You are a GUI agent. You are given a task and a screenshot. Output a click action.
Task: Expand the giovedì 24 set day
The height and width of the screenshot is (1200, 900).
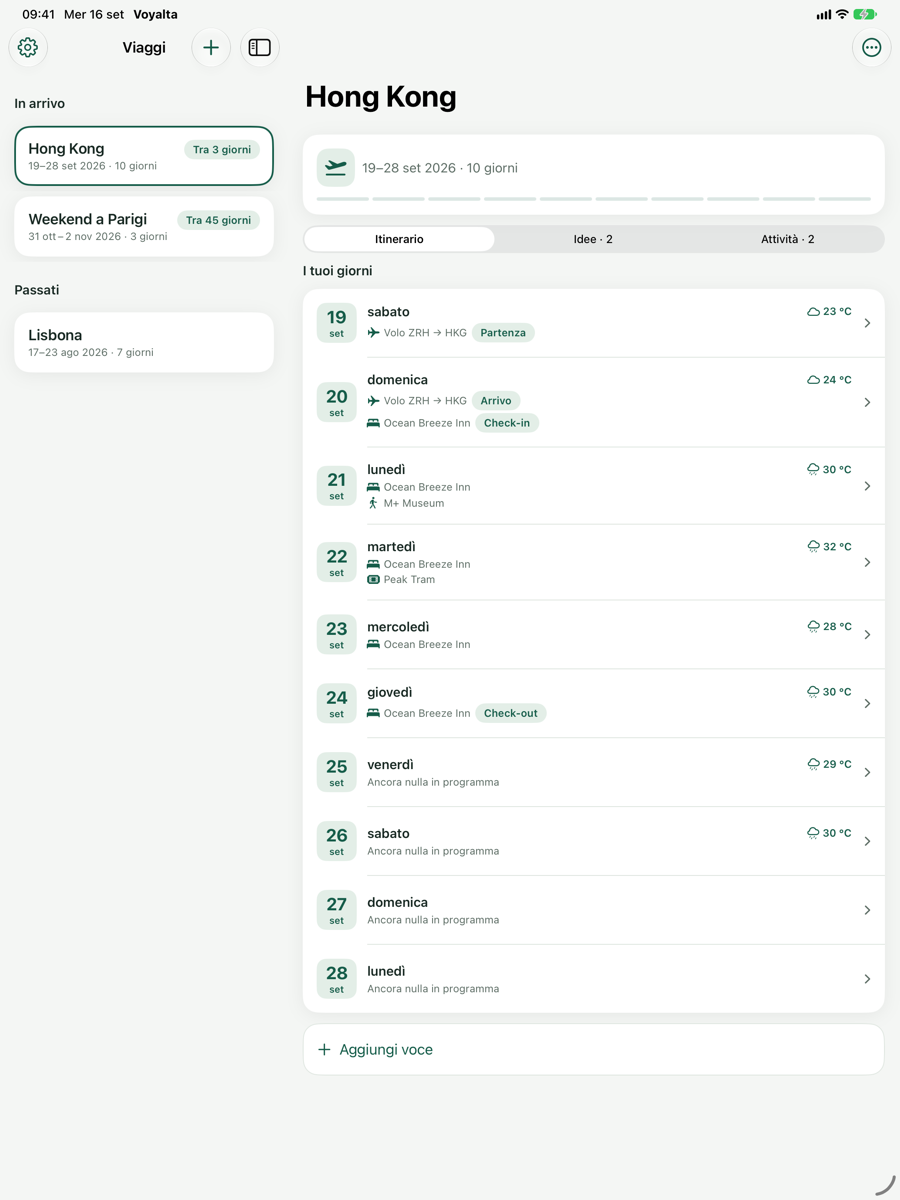594,703
